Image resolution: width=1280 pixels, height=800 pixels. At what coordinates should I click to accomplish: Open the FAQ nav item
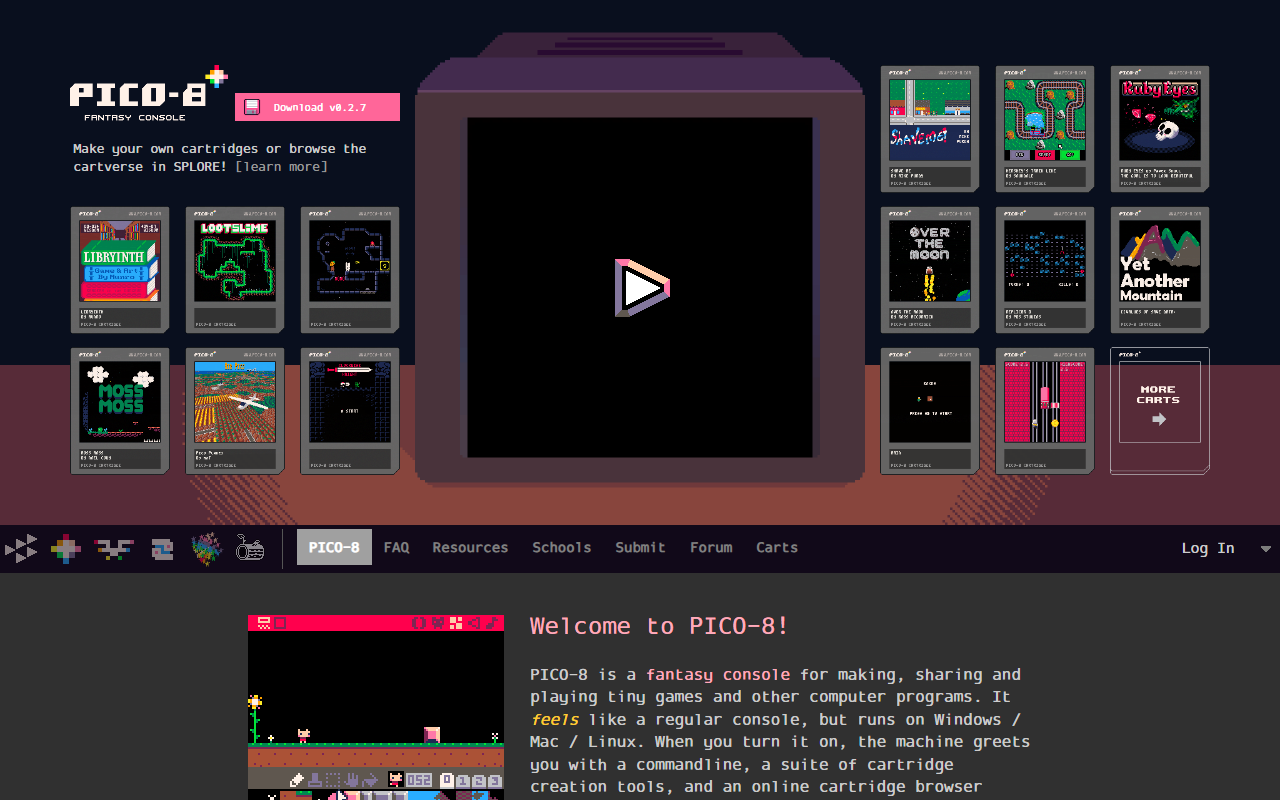(397, 547)
